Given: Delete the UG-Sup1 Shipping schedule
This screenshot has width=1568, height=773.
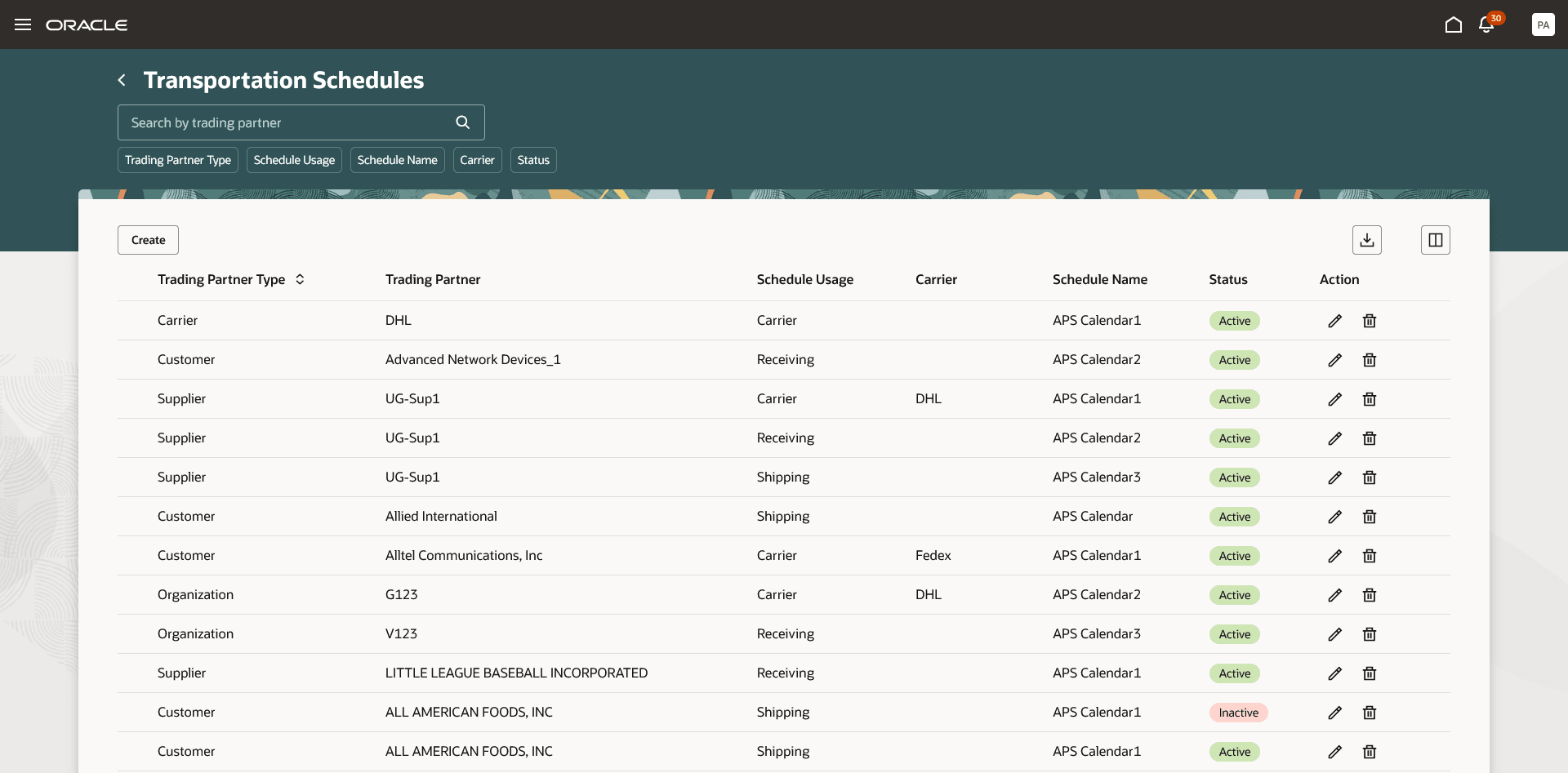Looking at the screenshot, I should point(1369,478).
